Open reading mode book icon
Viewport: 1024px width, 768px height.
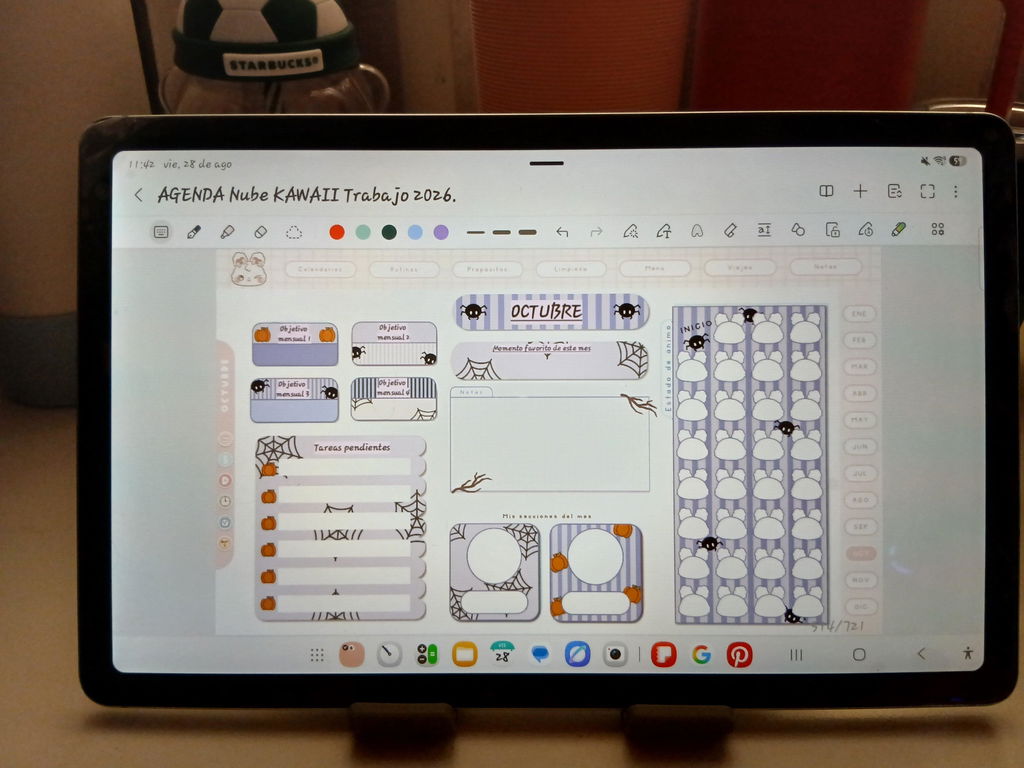pos(826,191)
